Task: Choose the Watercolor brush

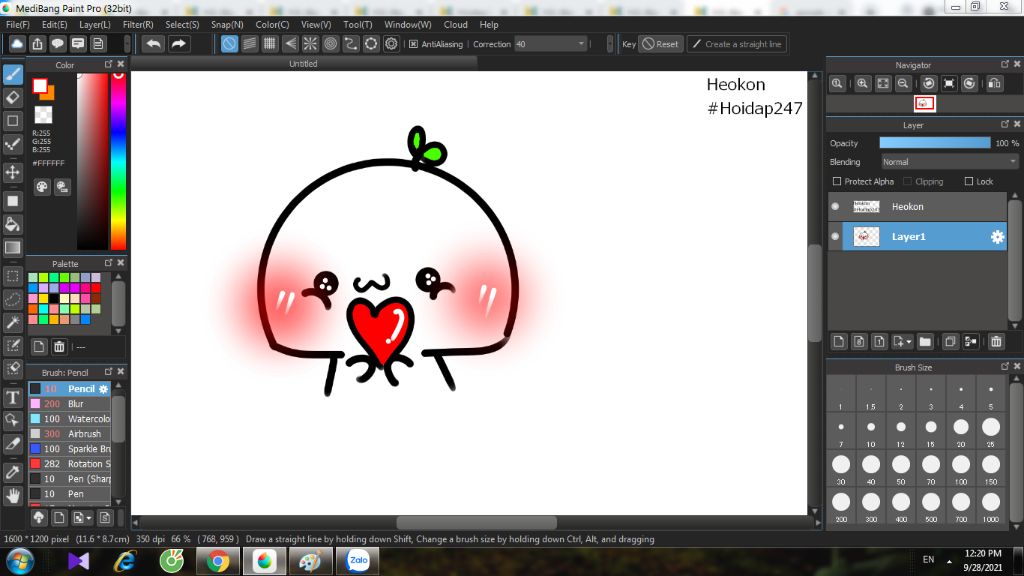Action: tap(69, 419)
